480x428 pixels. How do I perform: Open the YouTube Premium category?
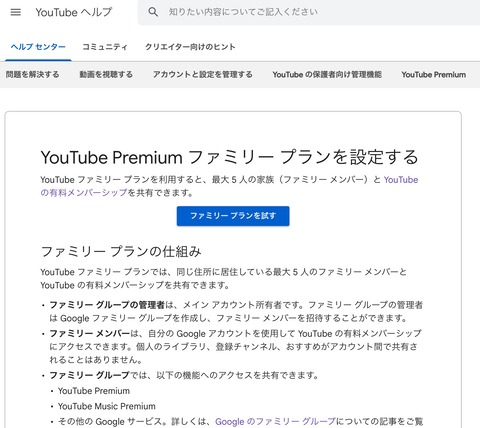coord(434,75)
